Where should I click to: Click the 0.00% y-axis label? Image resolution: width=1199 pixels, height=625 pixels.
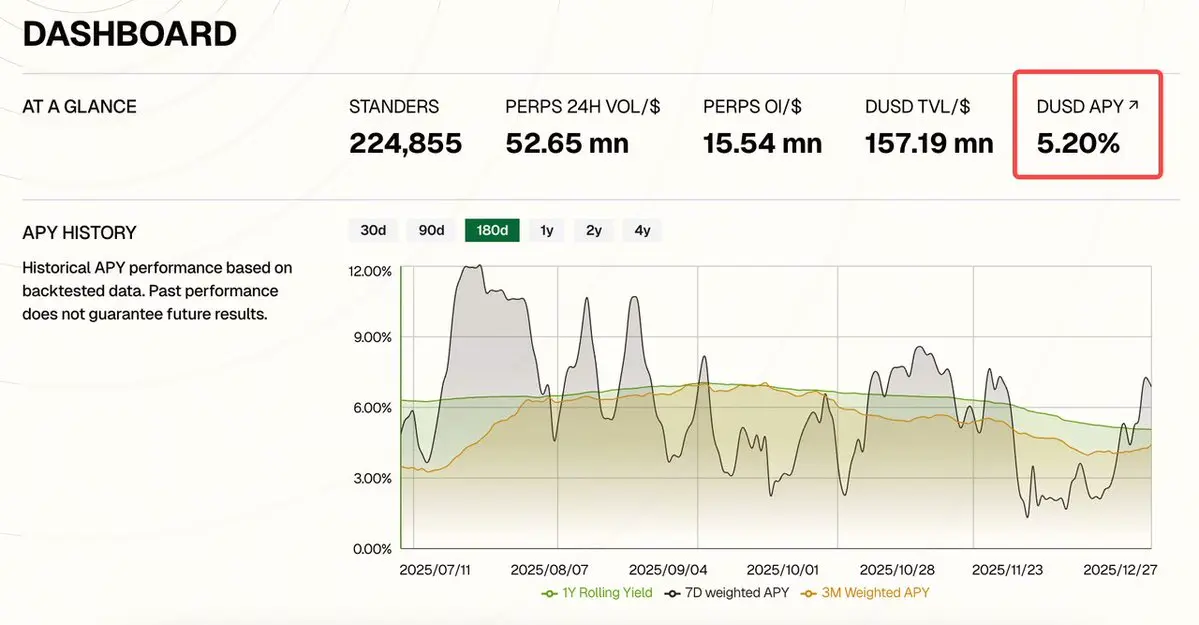372,549
